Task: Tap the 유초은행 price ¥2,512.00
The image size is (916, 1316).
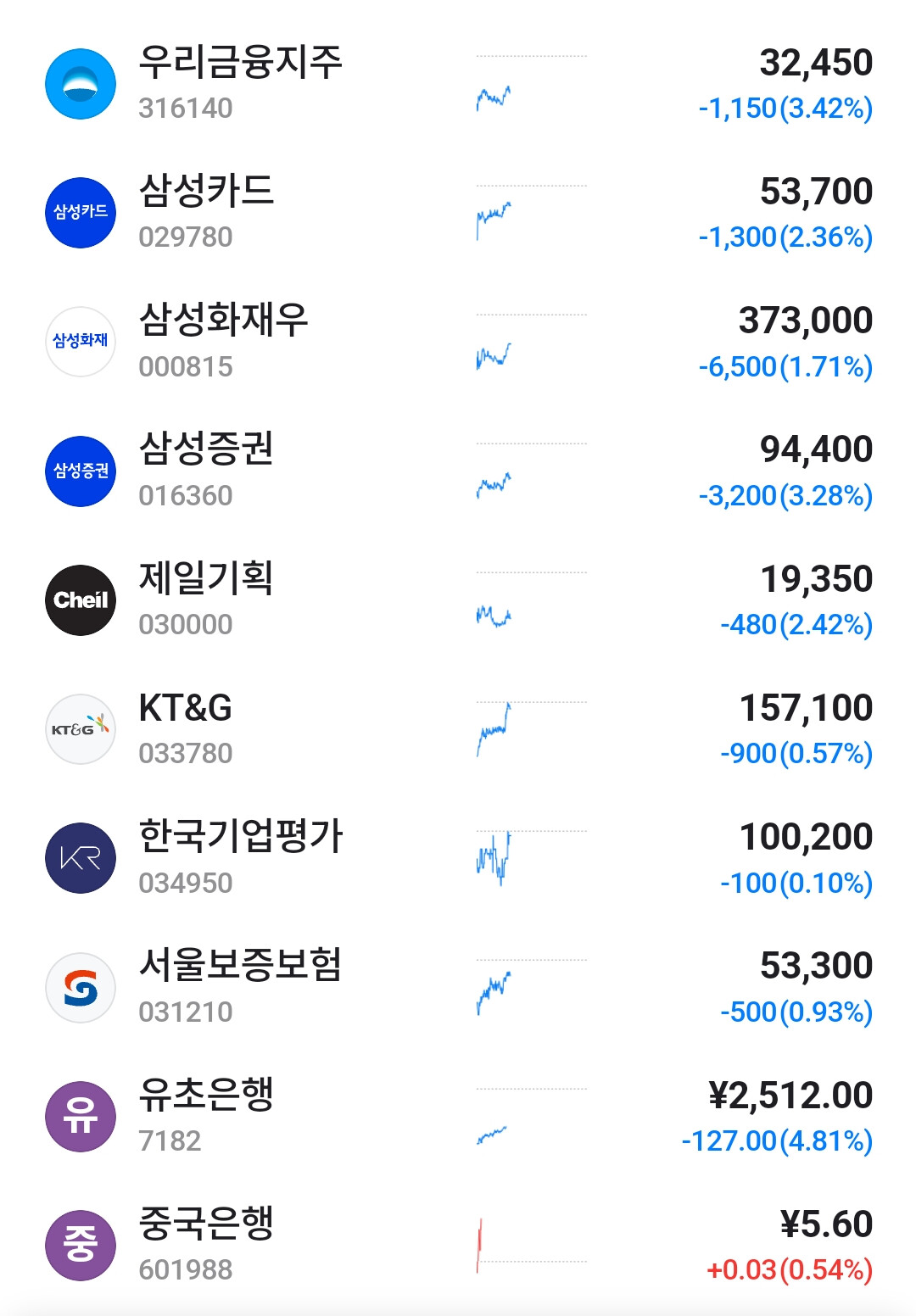Action: [790, 1096]
